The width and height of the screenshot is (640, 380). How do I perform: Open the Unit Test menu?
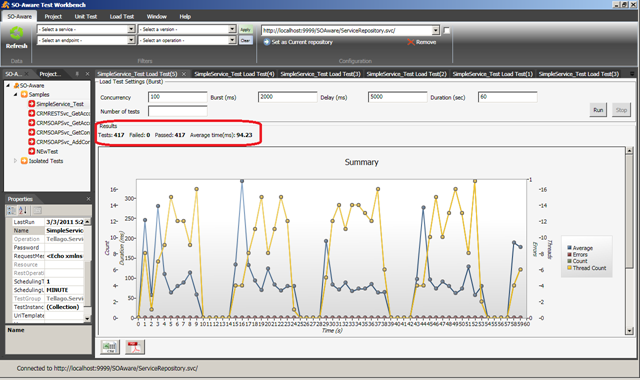point(86,17)
